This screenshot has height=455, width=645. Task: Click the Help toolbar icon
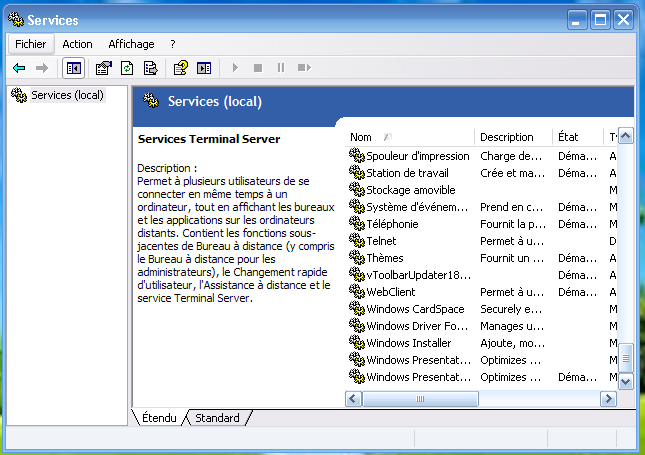[181, 68]
